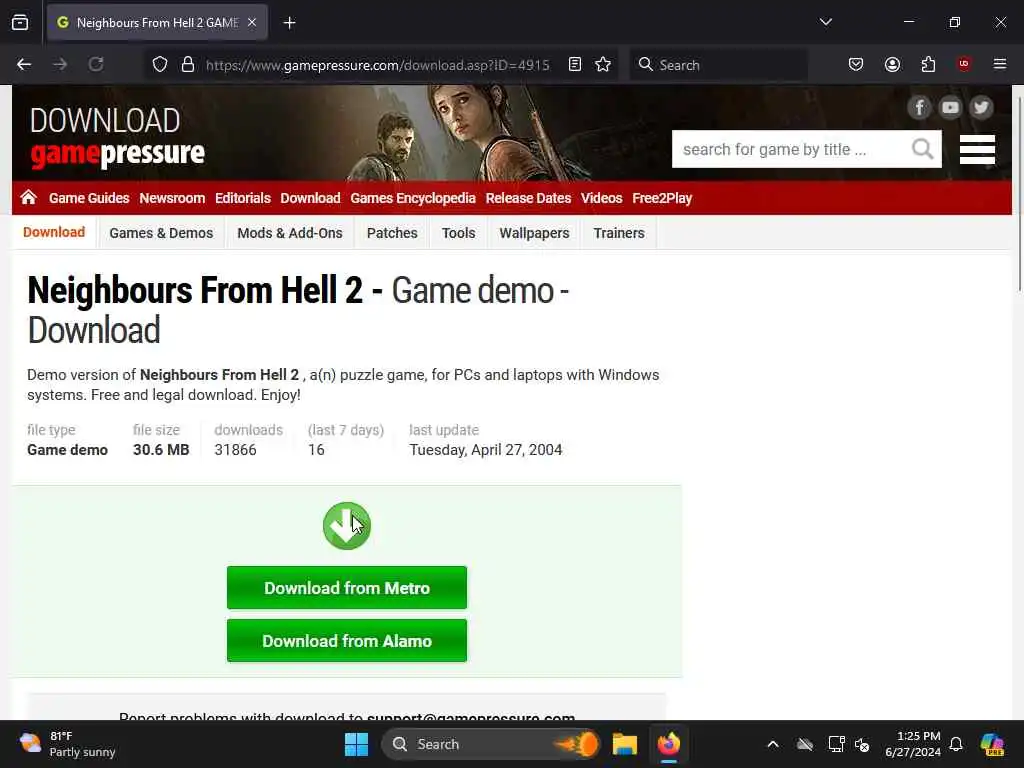Open Gamepressure Facebook icon

tap(919, 107)
